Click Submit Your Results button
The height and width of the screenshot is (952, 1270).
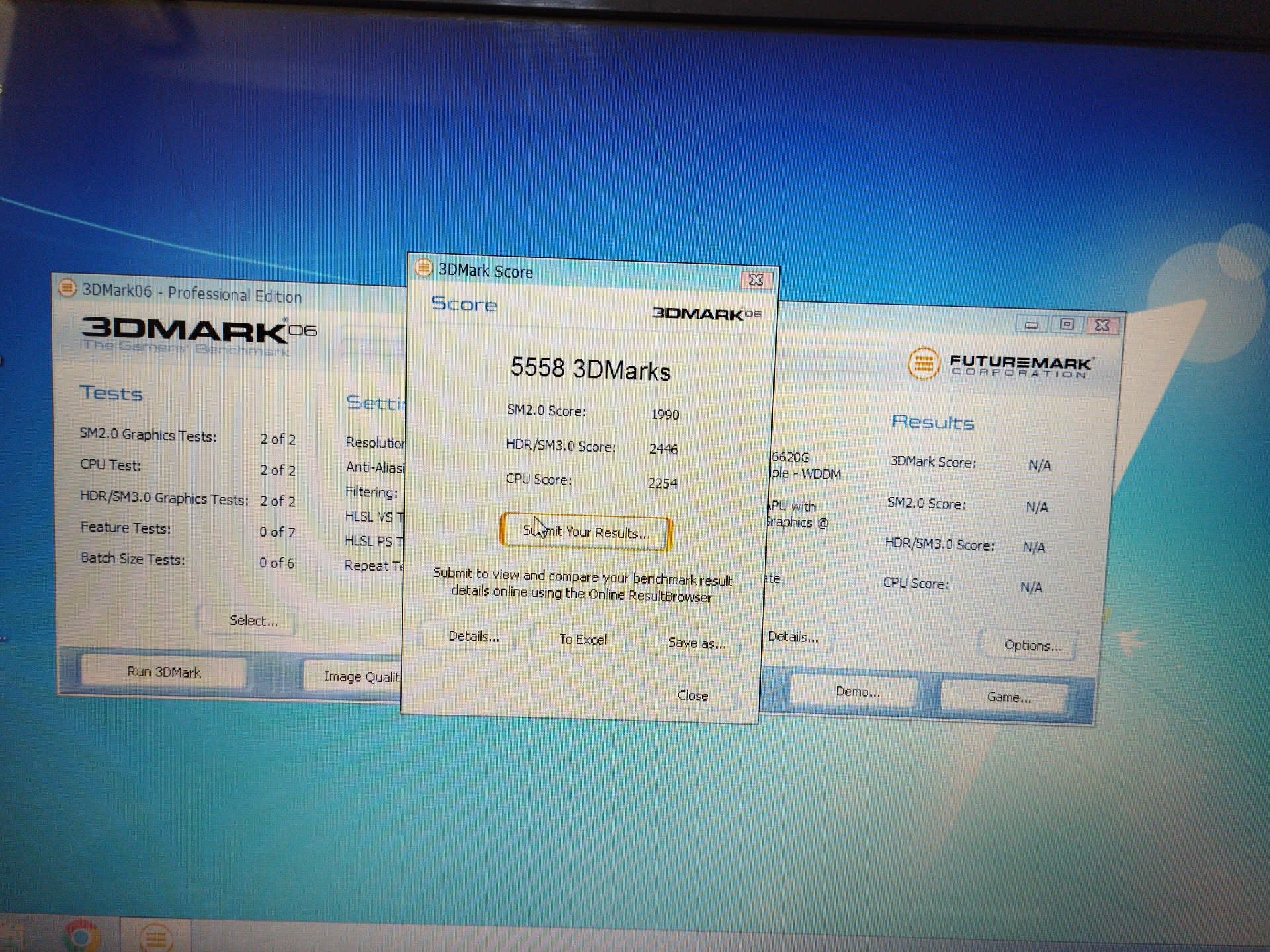[586, 532]
